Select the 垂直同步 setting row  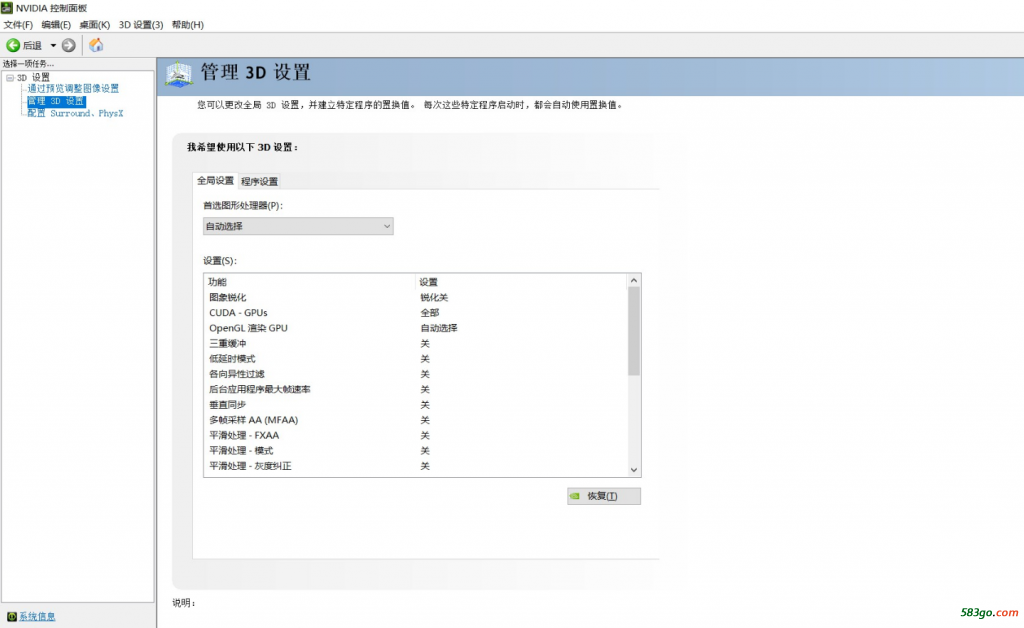click(x=415, y=405)
